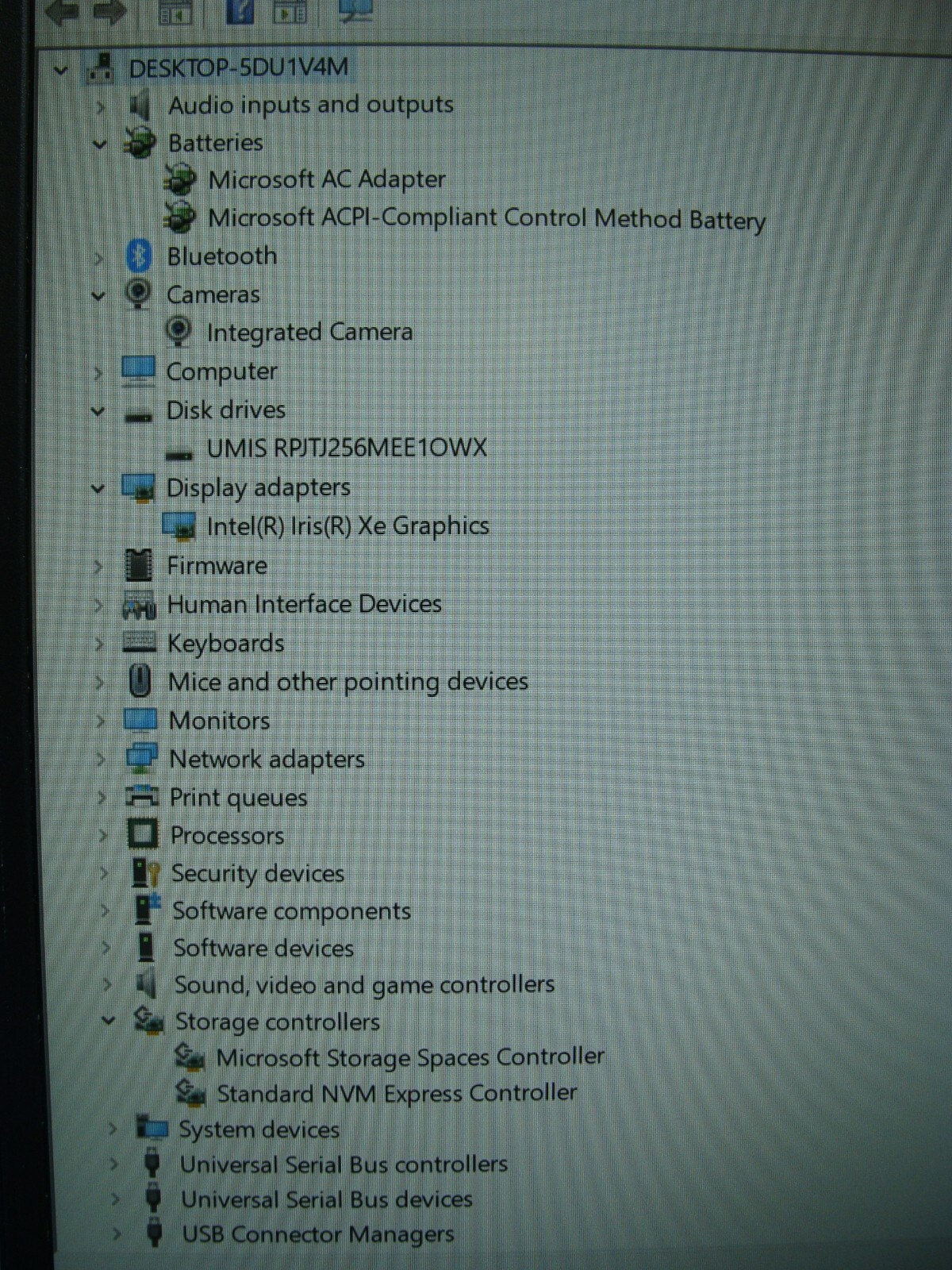The width and height of the screenshot is (952, 1270).
Task: Click the Cameras webcam icon
Action: (x=138, y=294)
